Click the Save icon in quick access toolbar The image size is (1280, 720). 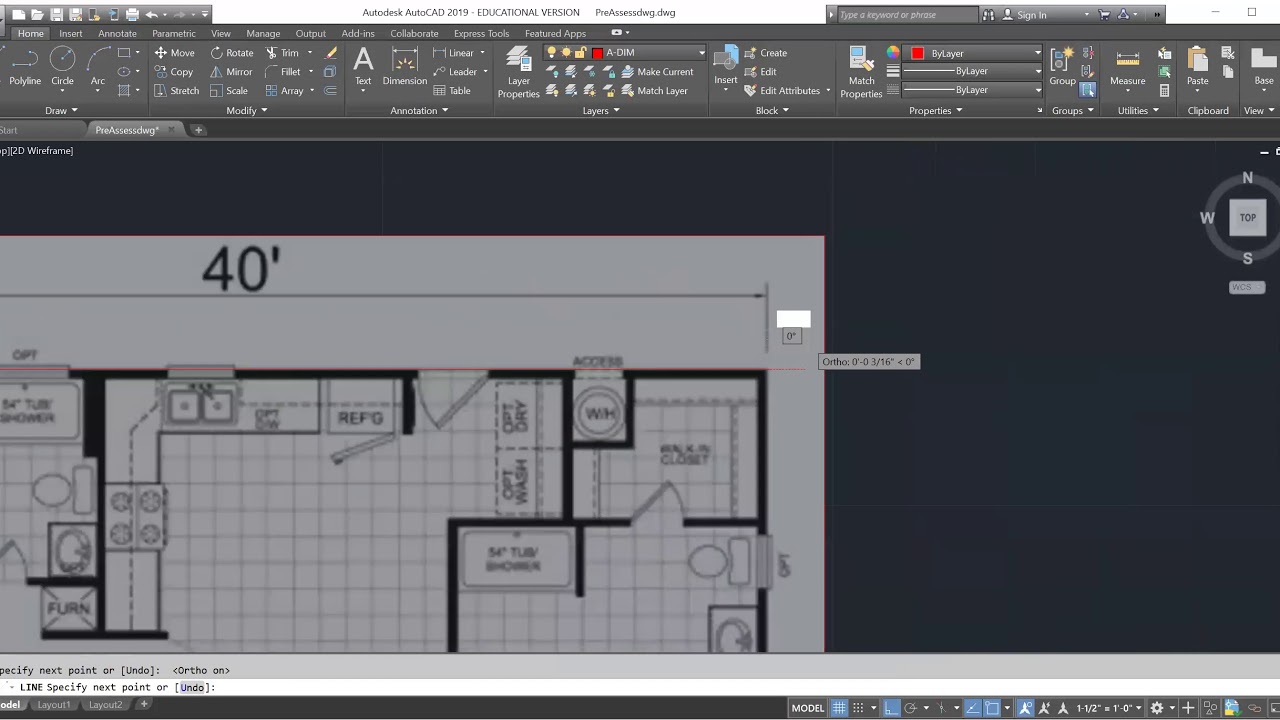57,14
